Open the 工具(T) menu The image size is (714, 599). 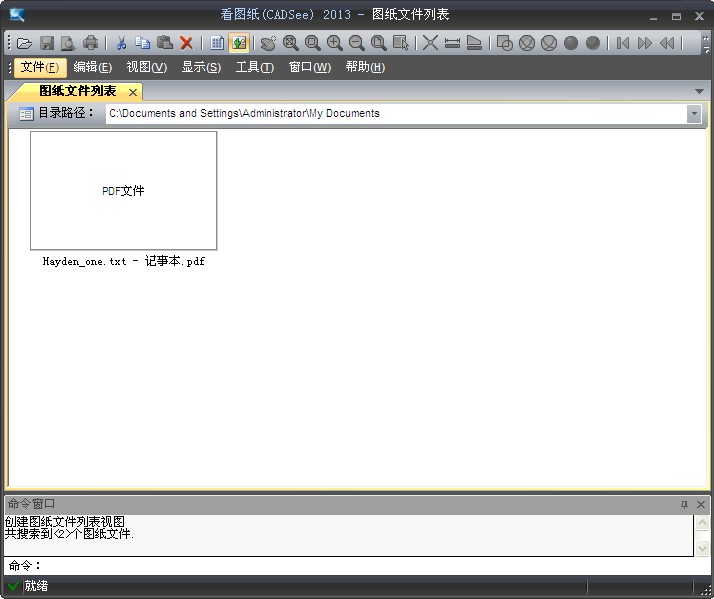pos(254,67)
